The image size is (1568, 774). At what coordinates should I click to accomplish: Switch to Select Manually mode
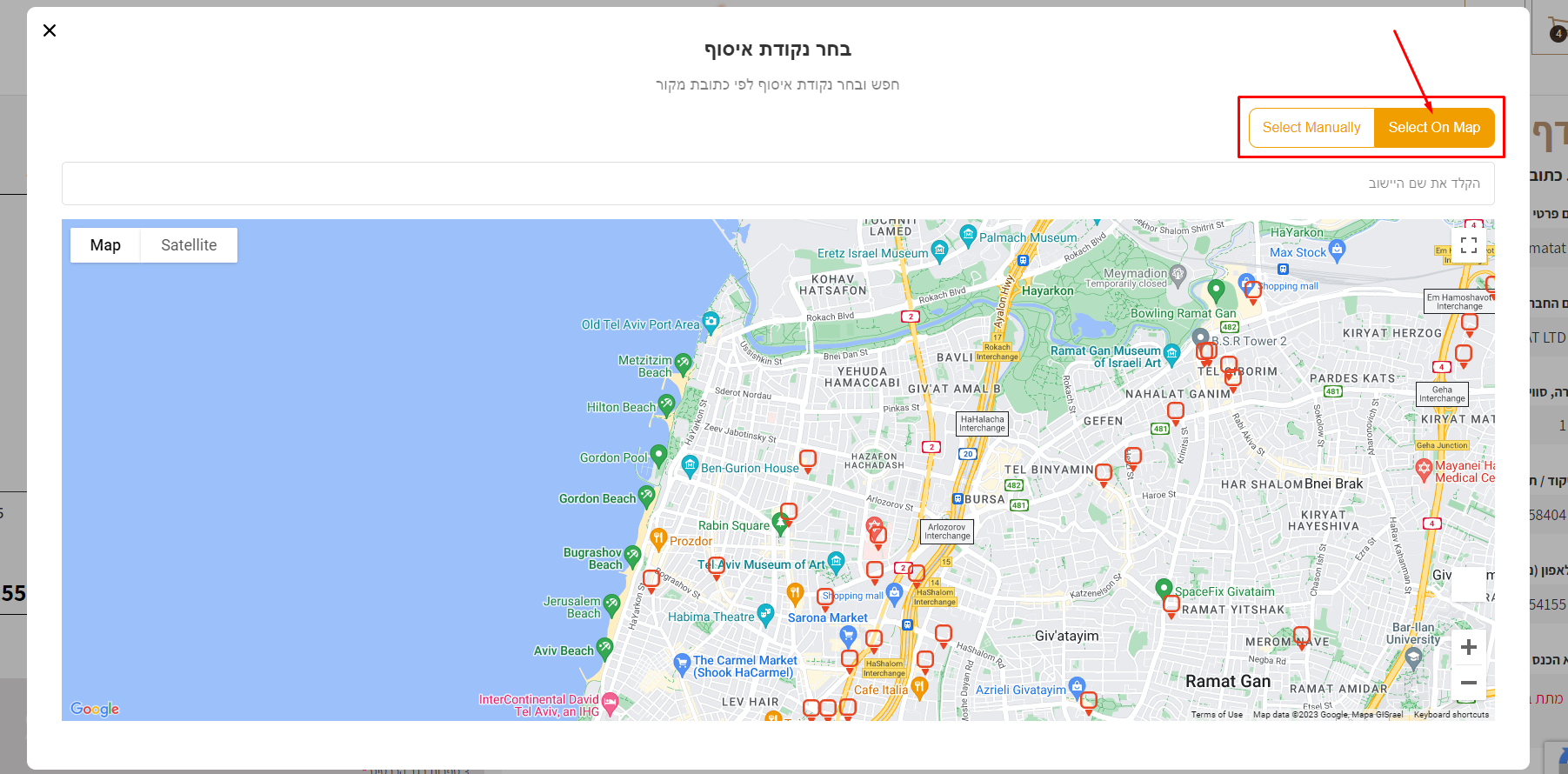pos(1311,128)
